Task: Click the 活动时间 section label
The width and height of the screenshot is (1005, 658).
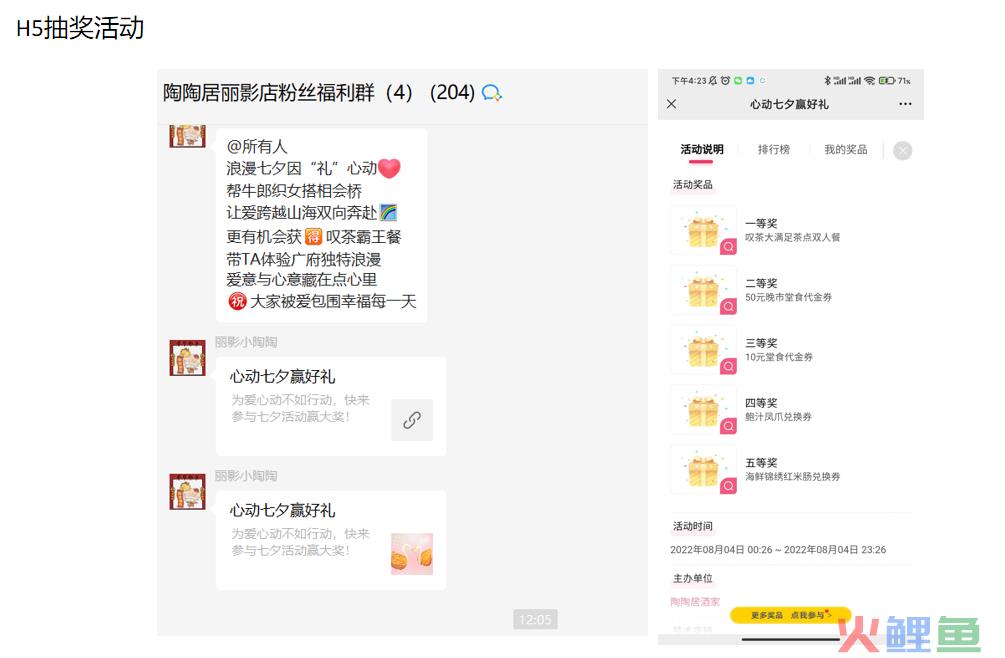Action: 692,526
